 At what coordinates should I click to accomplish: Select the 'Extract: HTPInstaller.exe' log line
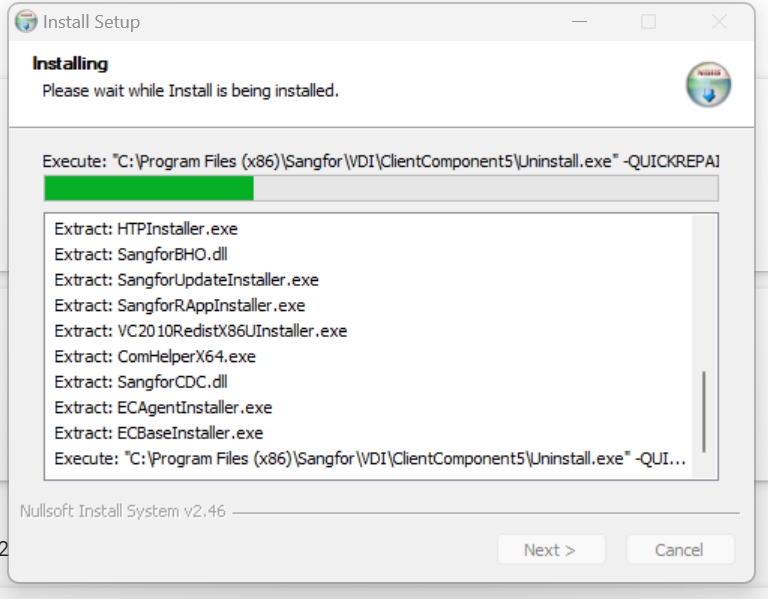(x=146, y=229)
